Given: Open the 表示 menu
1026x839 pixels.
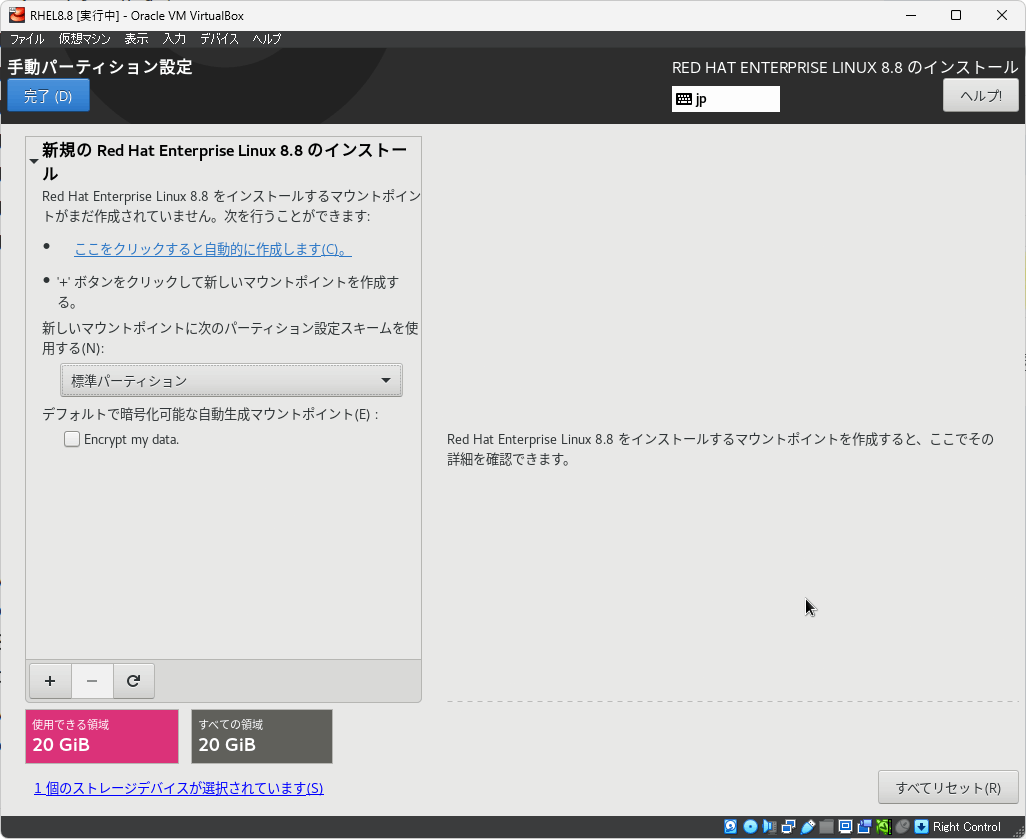Looking at the screenshot, I should pos(136,39).
